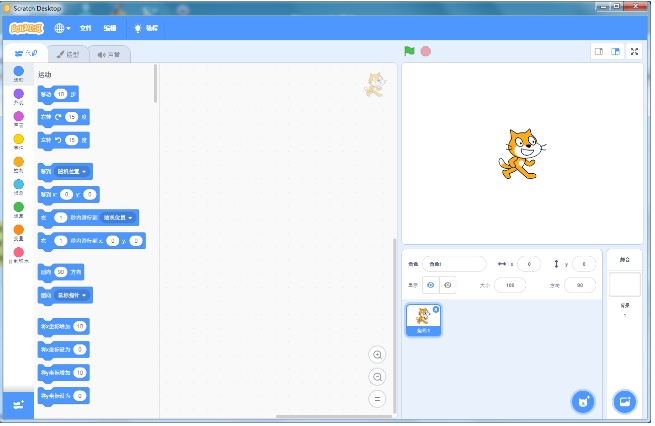This screenshot has height=426, width=655.
Task: Zoom in the code workspace
Action: [377, 355]
